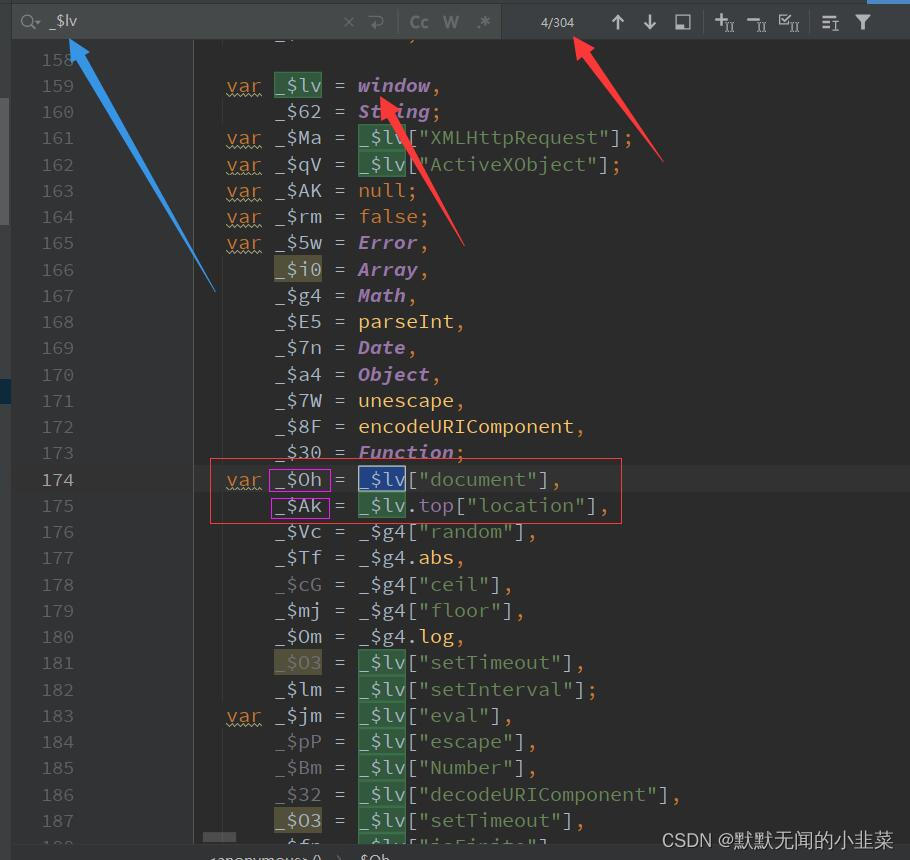
Task: Click line number 159 in the gutter
Action: (57, 86)
